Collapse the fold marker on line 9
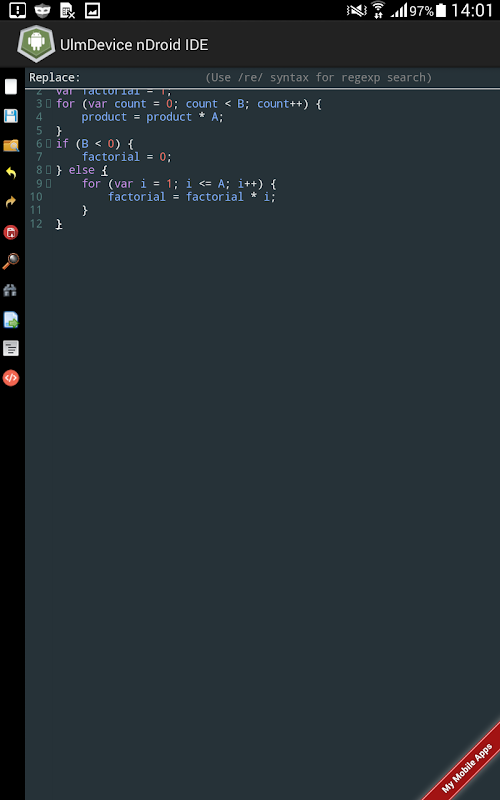500x800 pixels. tap(48, 183)
